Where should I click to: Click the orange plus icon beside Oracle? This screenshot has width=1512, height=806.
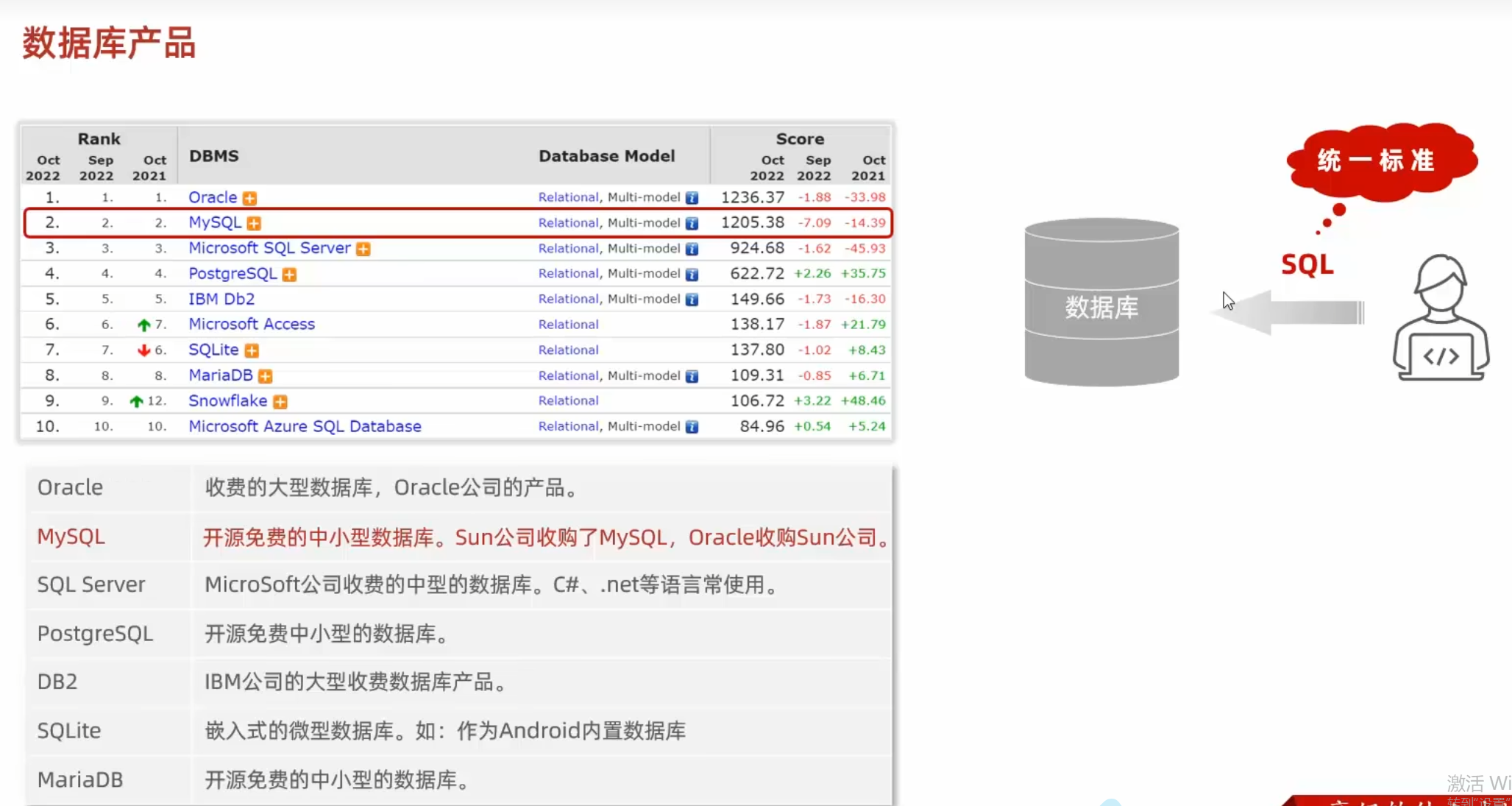(x=250, y=198)
